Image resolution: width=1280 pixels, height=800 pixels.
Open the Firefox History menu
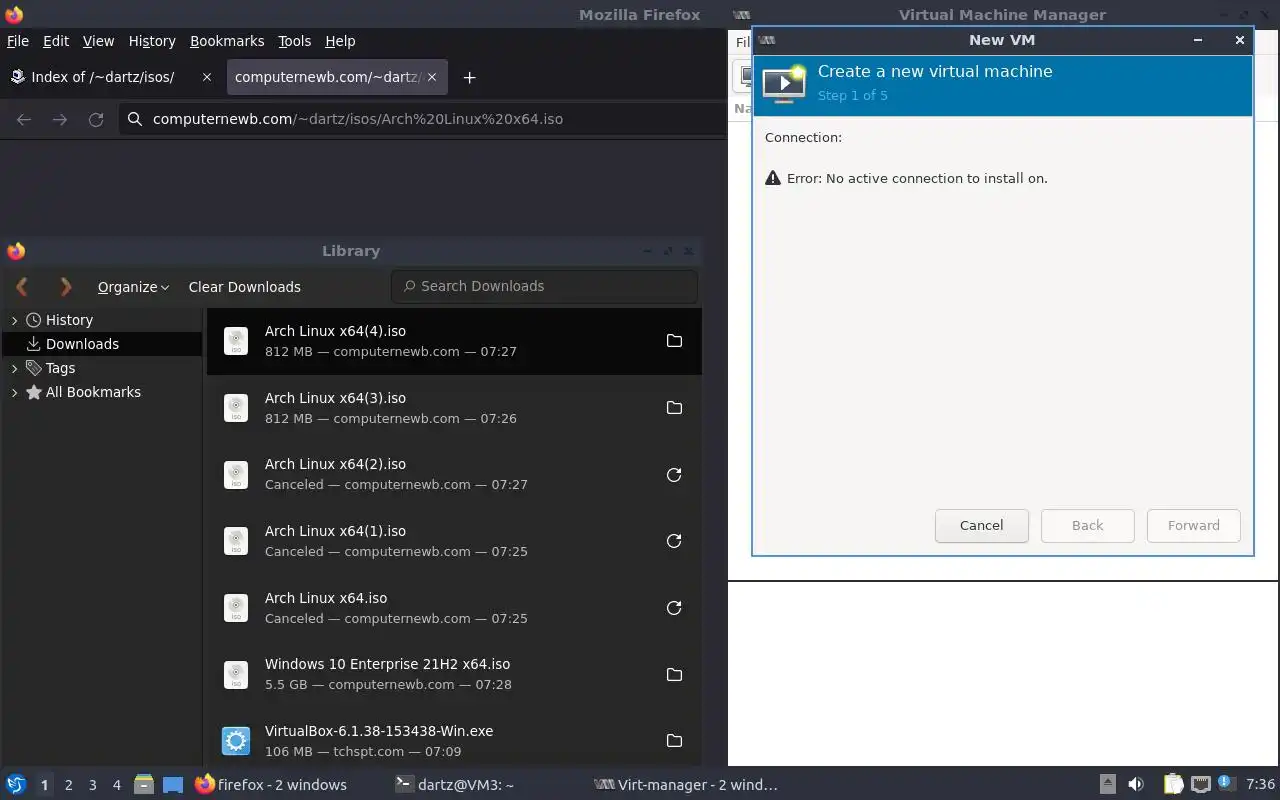coord(152,41)
